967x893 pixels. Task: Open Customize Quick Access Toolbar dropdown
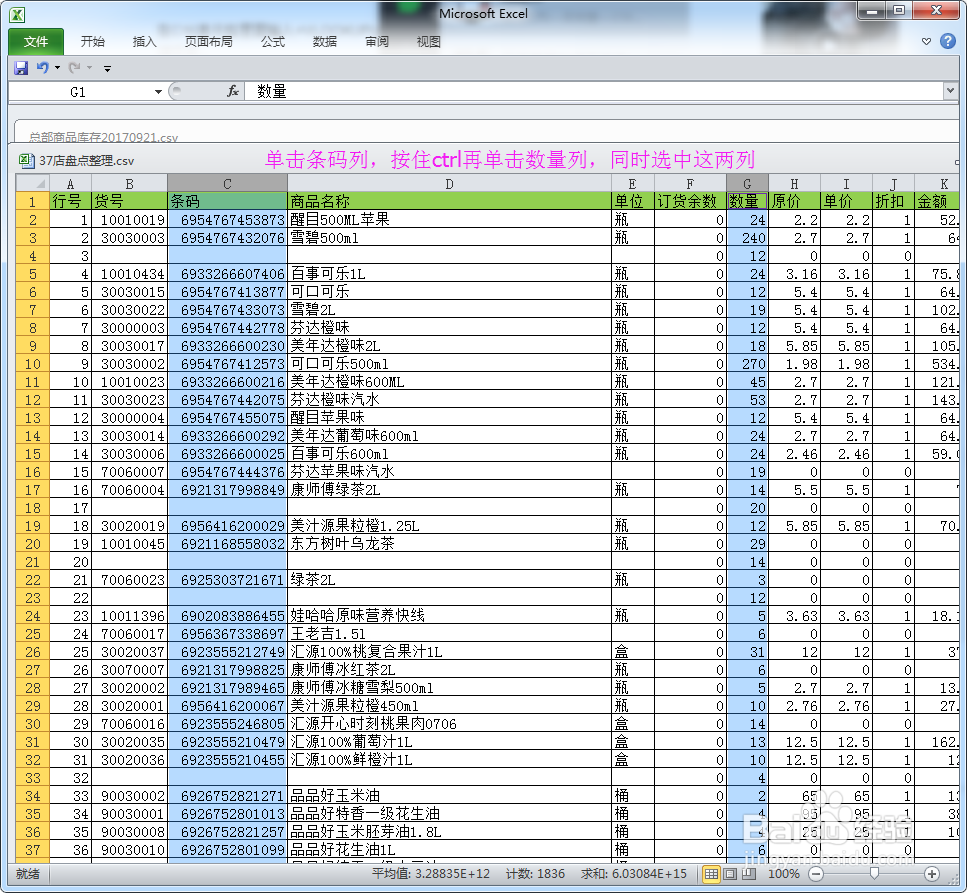pyautogui.click(x=107, y=68)
